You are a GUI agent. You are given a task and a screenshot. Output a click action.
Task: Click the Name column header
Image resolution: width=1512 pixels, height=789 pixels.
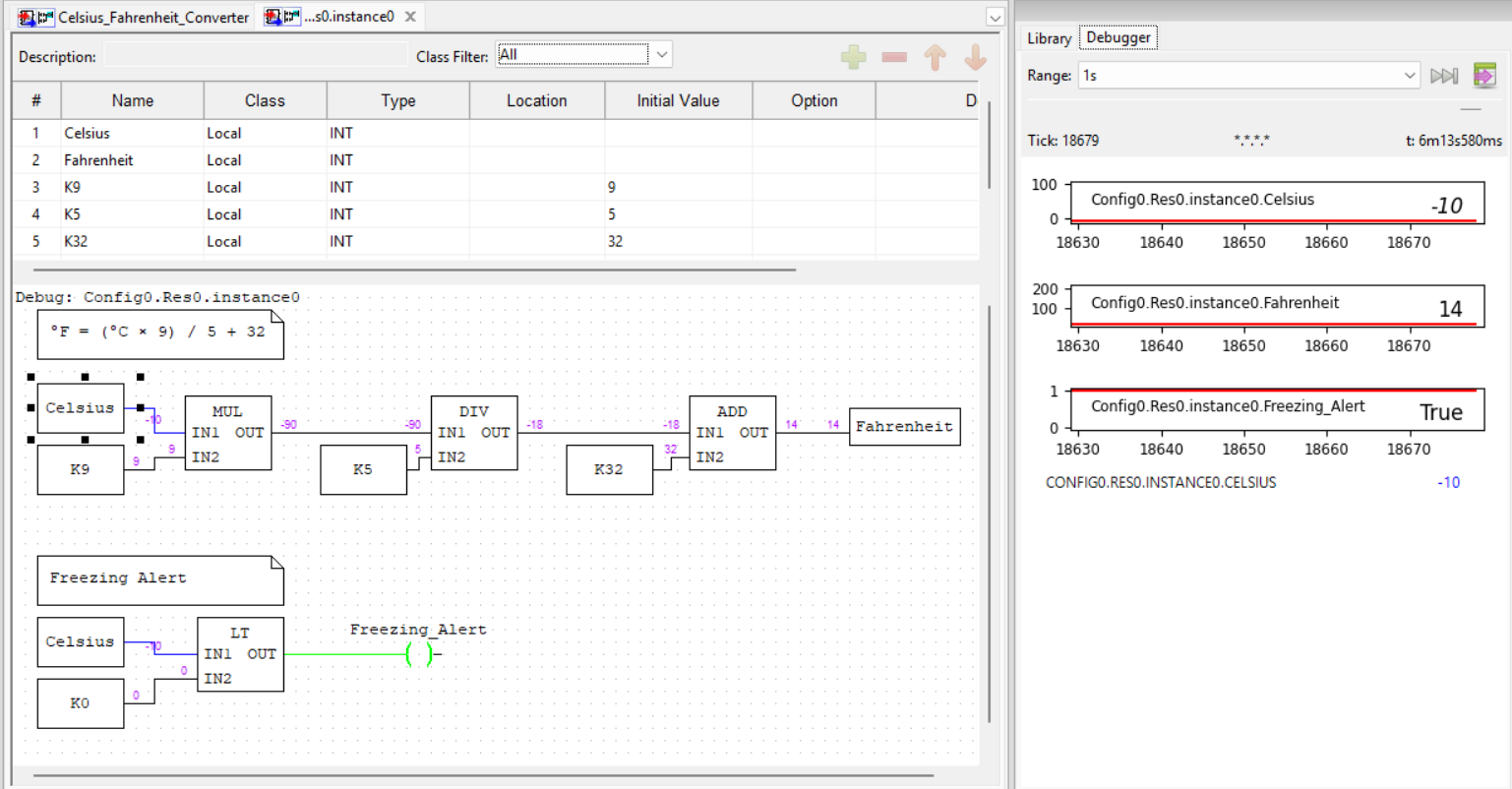[133, 100]
